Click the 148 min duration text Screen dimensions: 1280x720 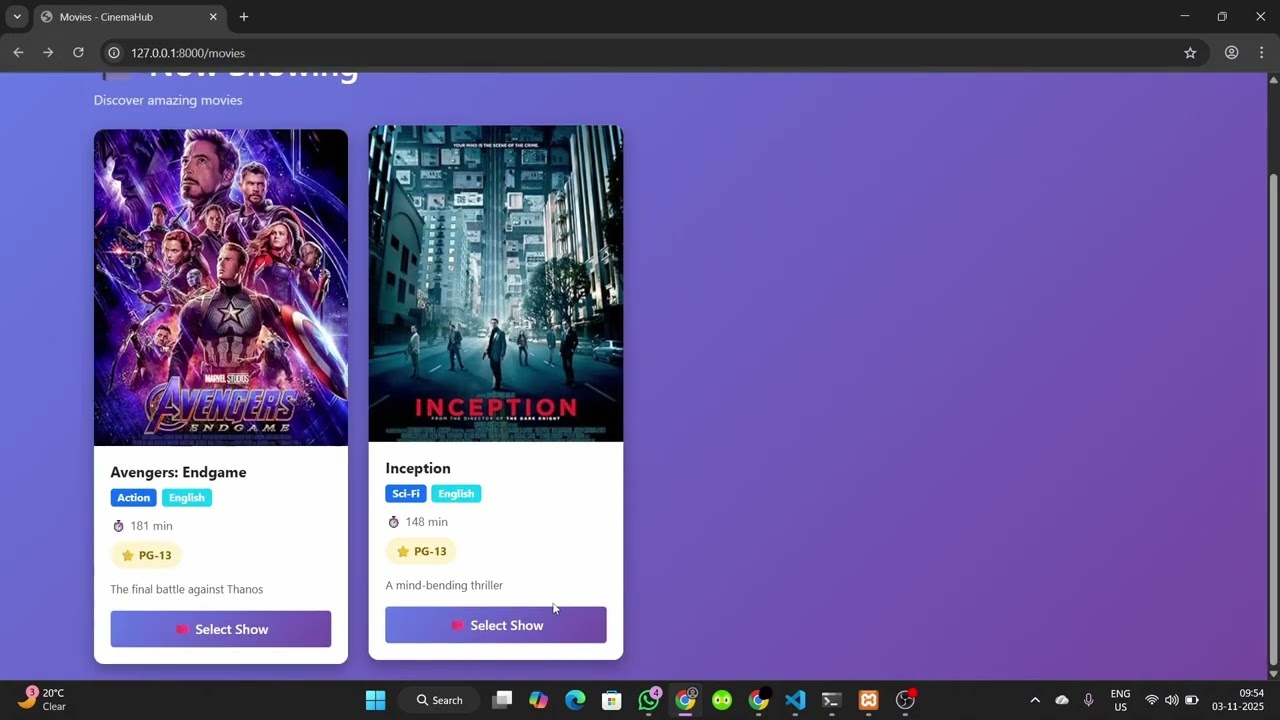pos(426,522)
